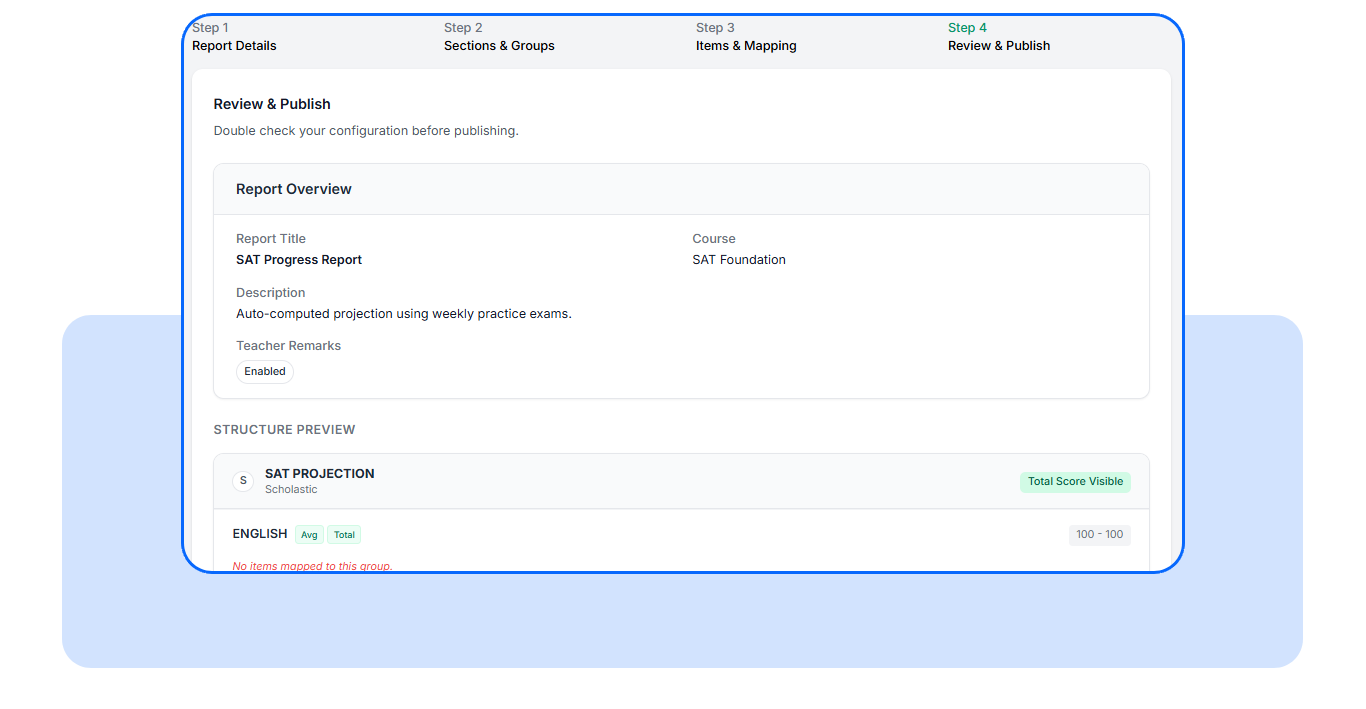This screenshot has height=709, width=1366.
Task: Click the Enabled pill under Teacher Remarks
Action: pyautogui.click(x=265, y=372)
